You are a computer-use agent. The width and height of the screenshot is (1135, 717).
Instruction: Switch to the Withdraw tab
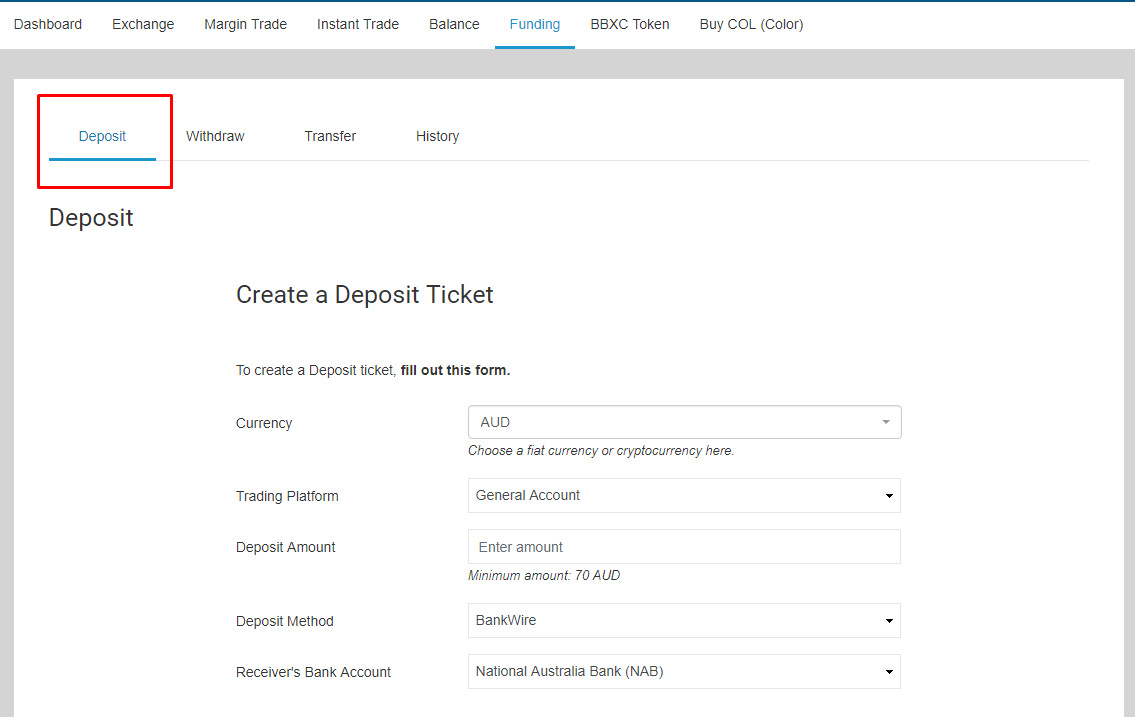(215, 136)
